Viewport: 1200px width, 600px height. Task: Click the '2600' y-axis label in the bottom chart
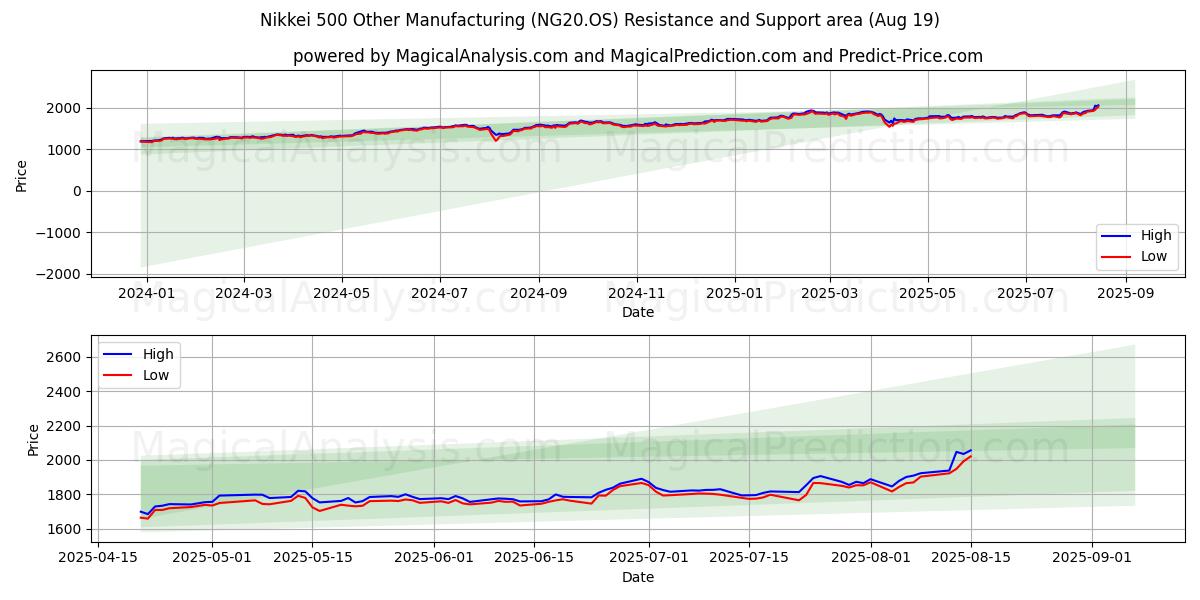pos(67,358)
